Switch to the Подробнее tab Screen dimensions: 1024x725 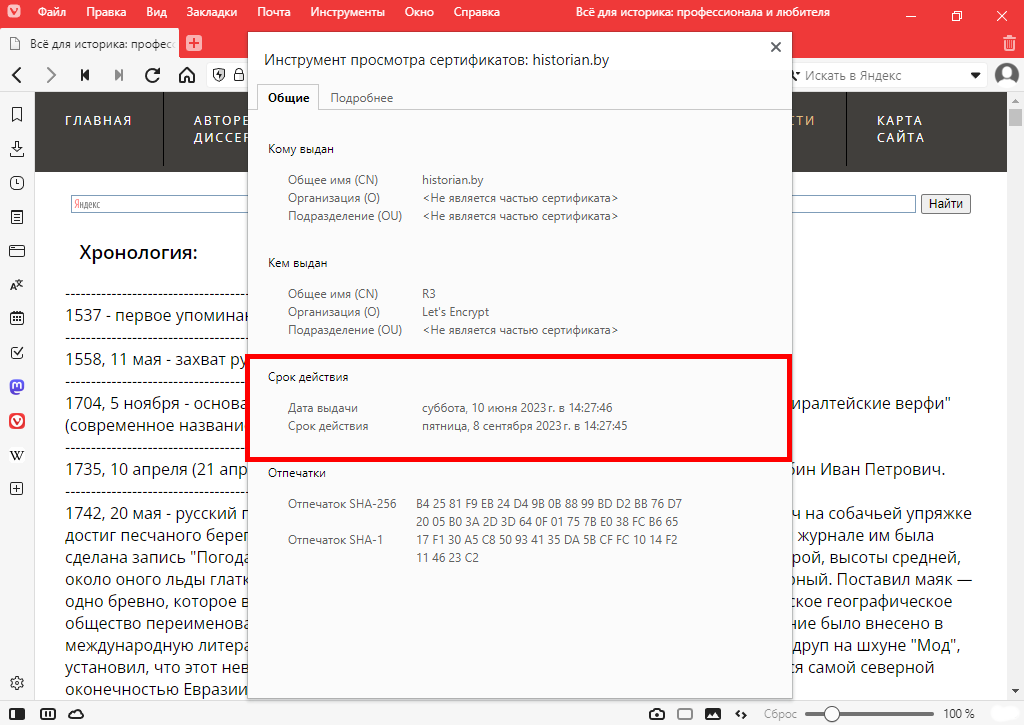[361, 98]
